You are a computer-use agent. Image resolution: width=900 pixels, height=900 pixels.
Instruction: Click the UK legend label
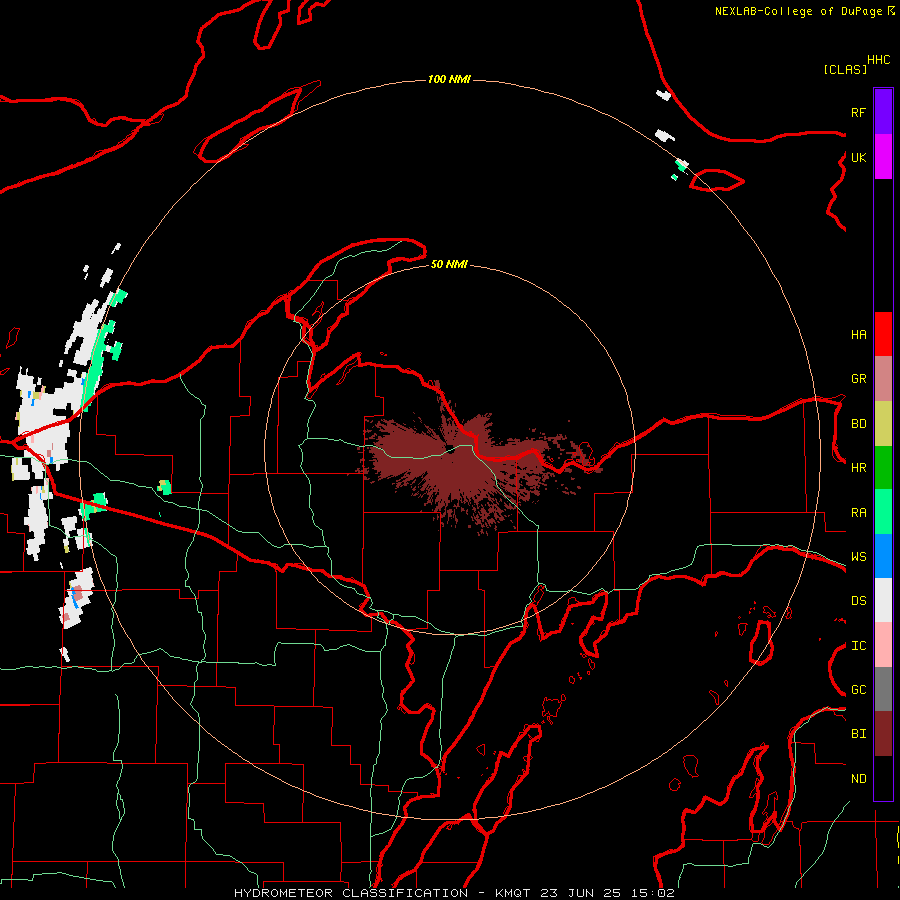[x=858, y=157]
